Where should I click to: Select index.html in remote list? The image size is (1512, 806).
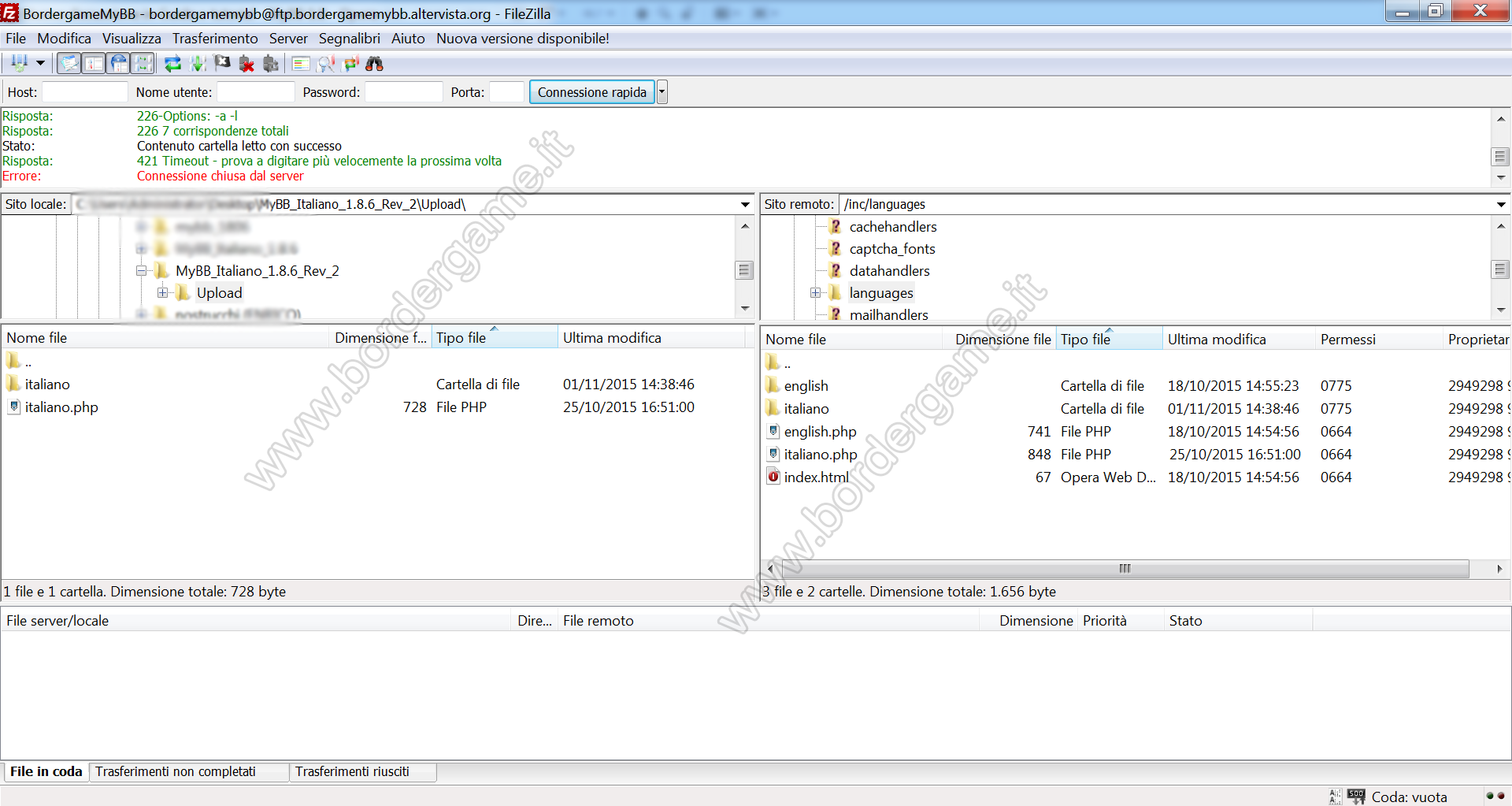[817, 477]
